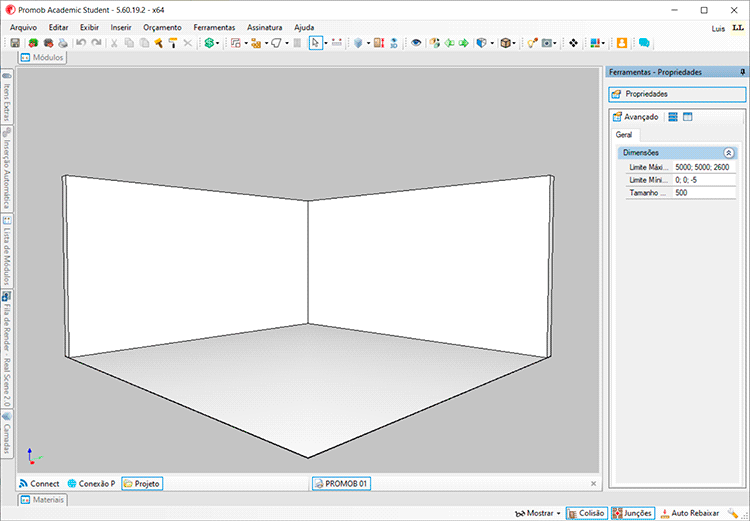This screenshot has width=750, height=521.
Task: Click the dollar sign budget icon
Action: click(210, 43)
